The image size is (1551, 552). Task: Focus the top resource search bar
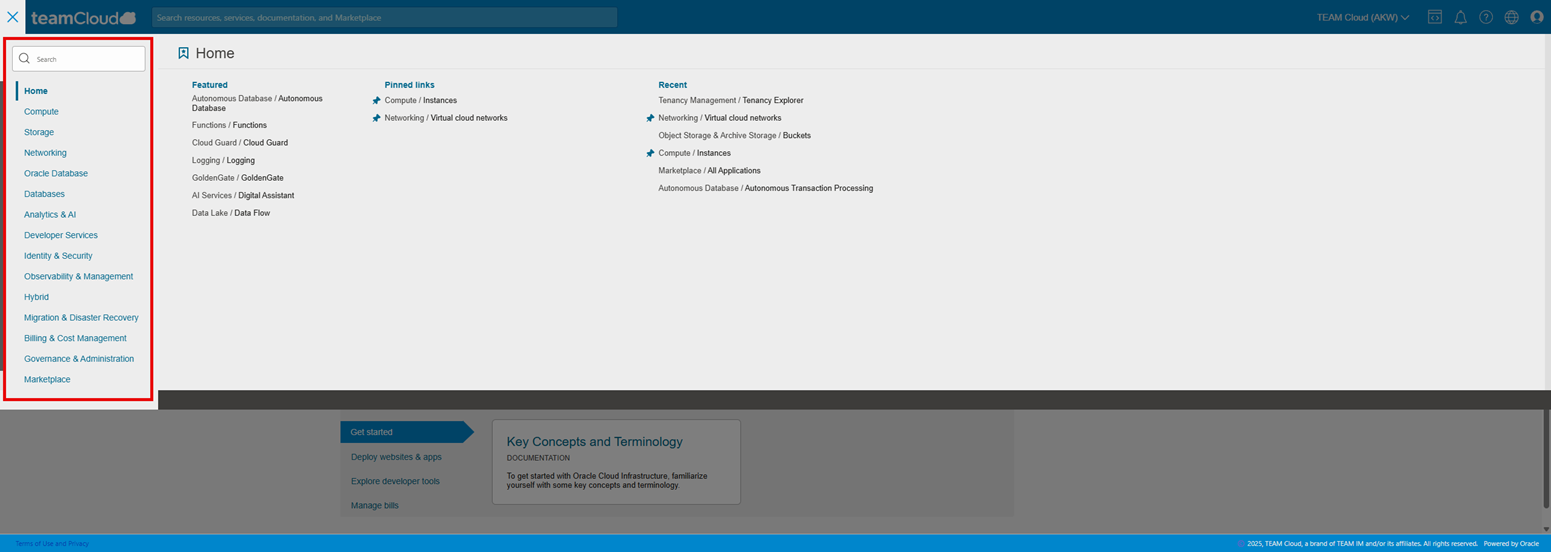coord(384,17)
